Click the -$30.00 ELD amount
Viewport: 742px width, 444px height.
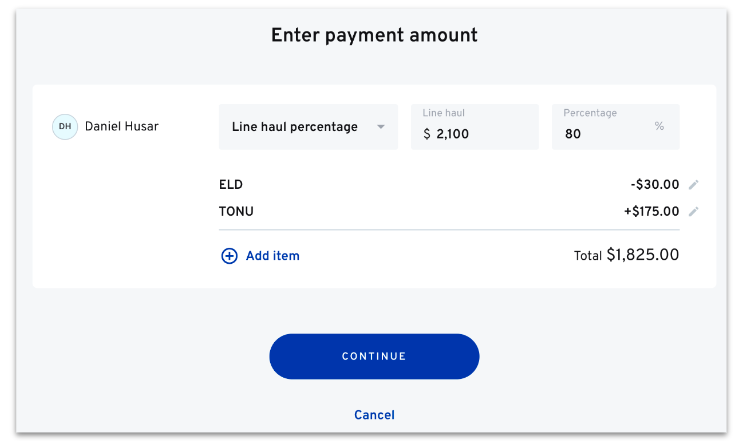click(x=655, y=185)
